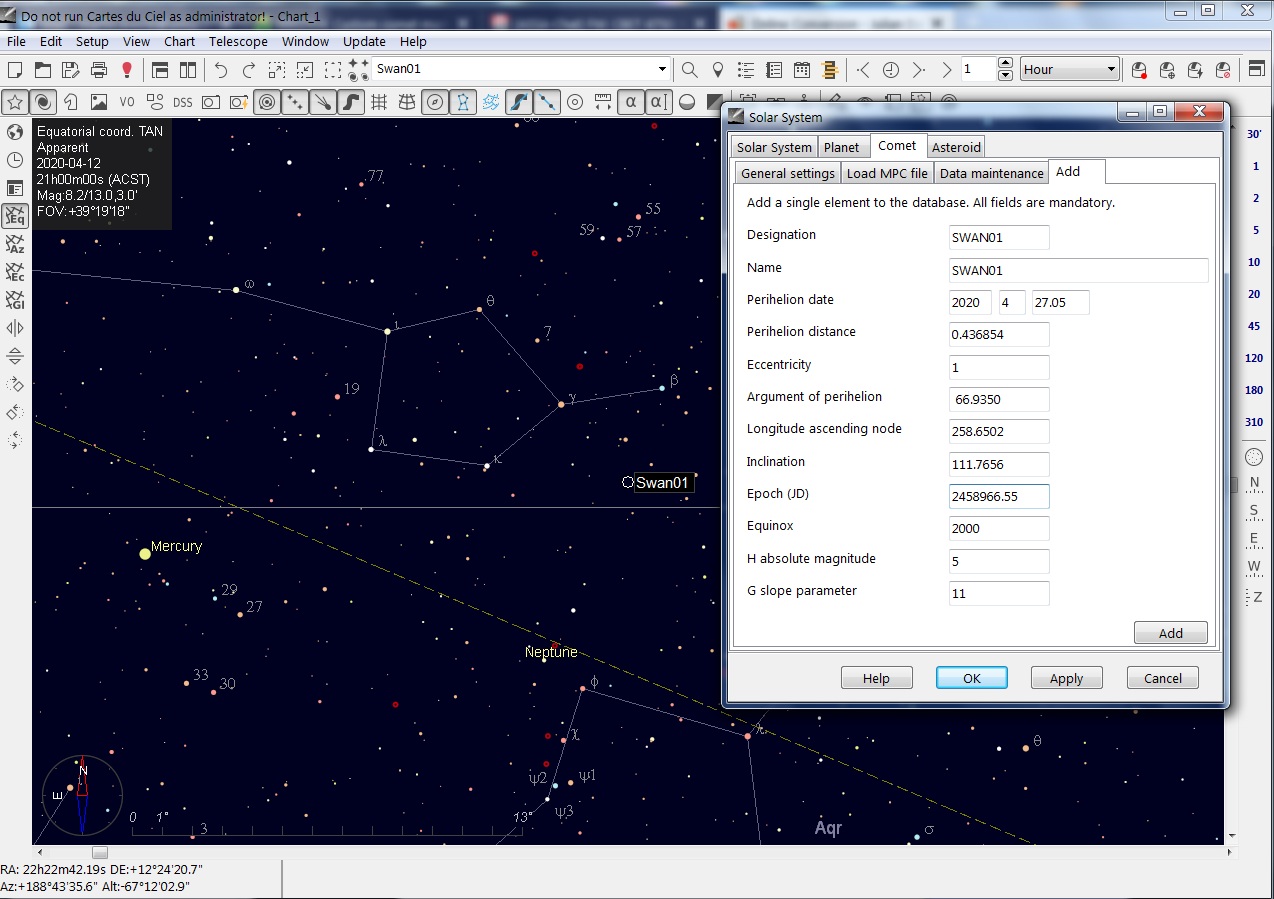Set time to now with clock icon
Screen dimensions: 1274x899
[891, 70]
